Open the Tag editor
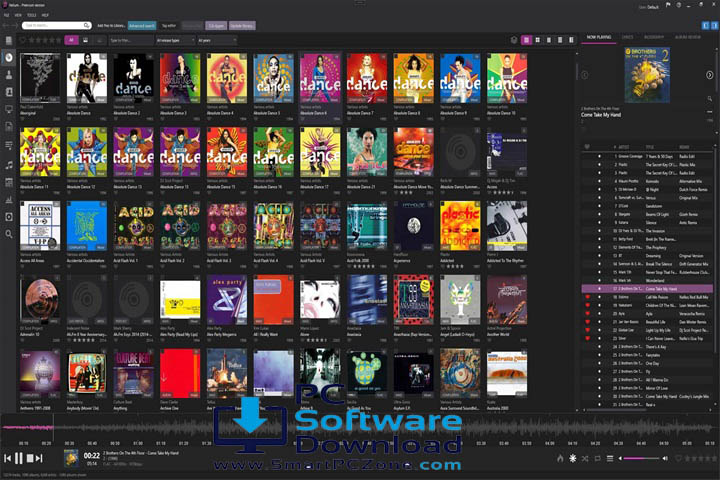Image resolution: width=720 pixels, height=480 pixels. 169,26
